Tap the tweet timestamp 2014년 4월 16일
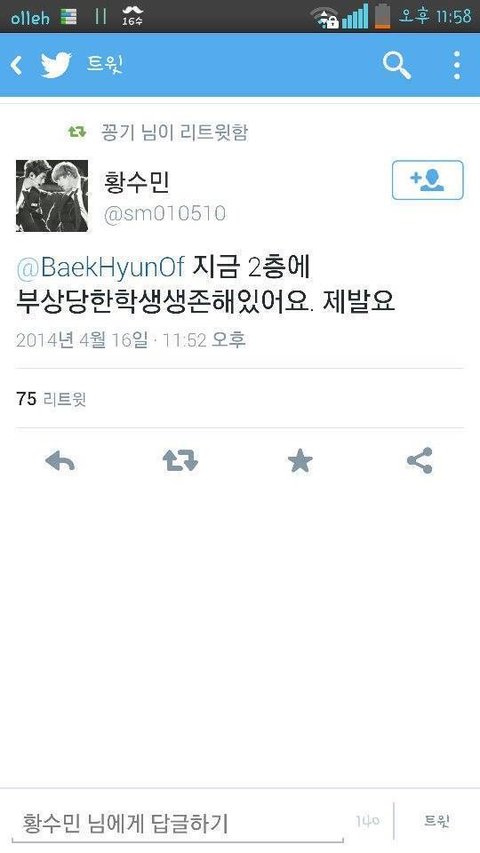Viewport: 480px width, 853px height. coord(82,340)
